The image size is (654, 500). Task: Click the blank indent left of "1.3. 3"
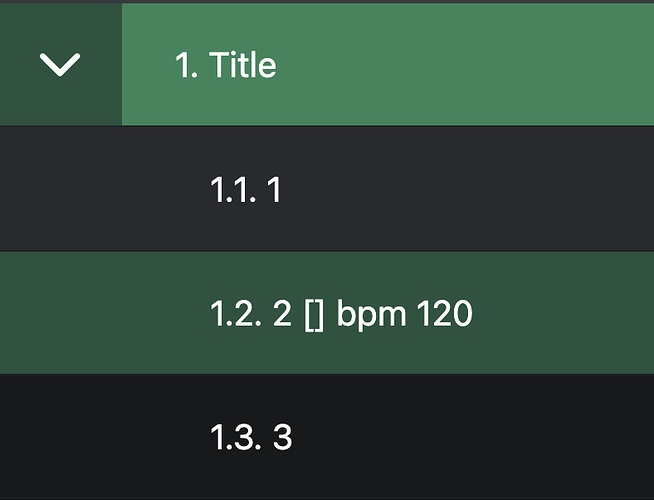100,437
